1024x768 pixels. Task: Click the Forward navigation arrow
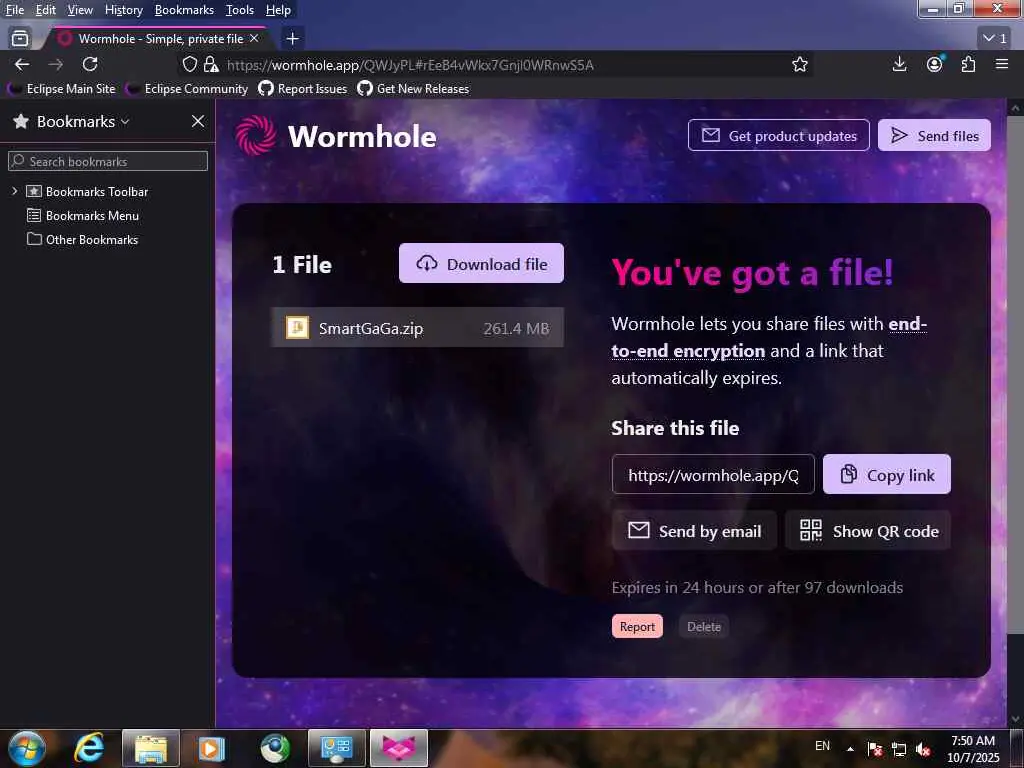(x=56, y=64)
